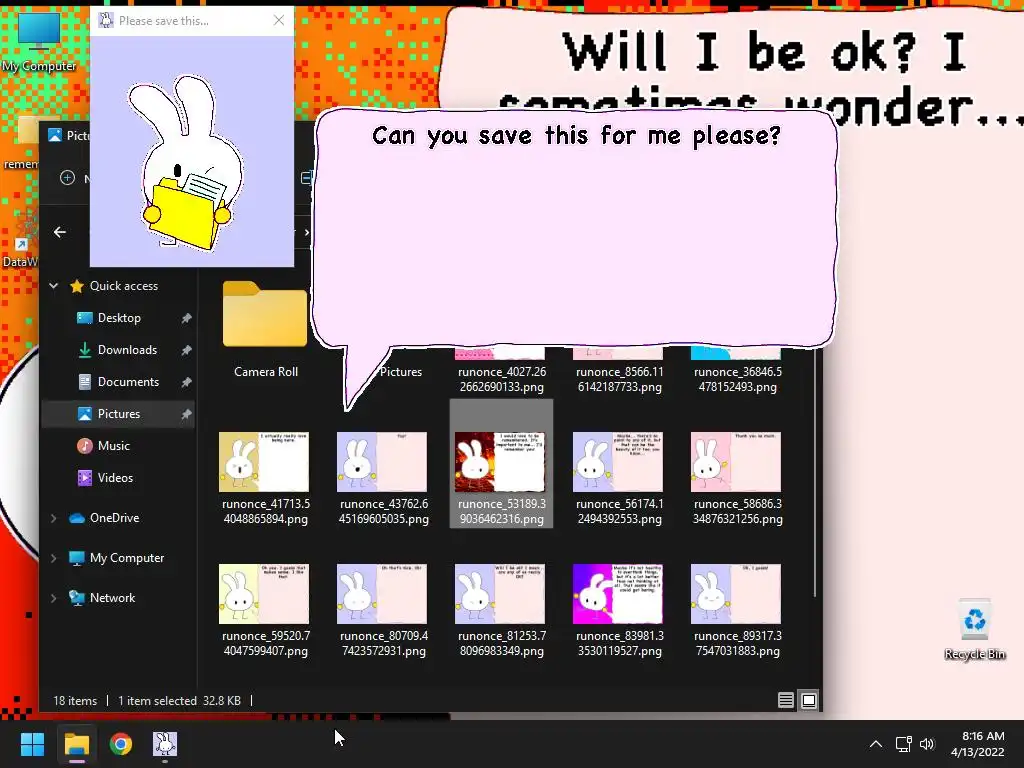Switch to large thumbnails view layout
Image resolution: width=1024 pixels, height=768 pixels.
pos(808,700)
